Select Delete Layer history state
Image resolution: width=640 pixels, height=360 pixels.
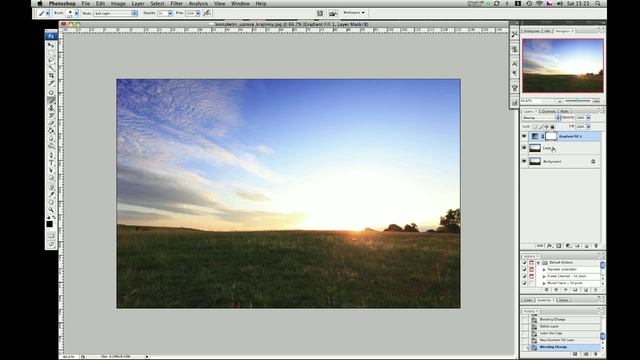[565, 326]
